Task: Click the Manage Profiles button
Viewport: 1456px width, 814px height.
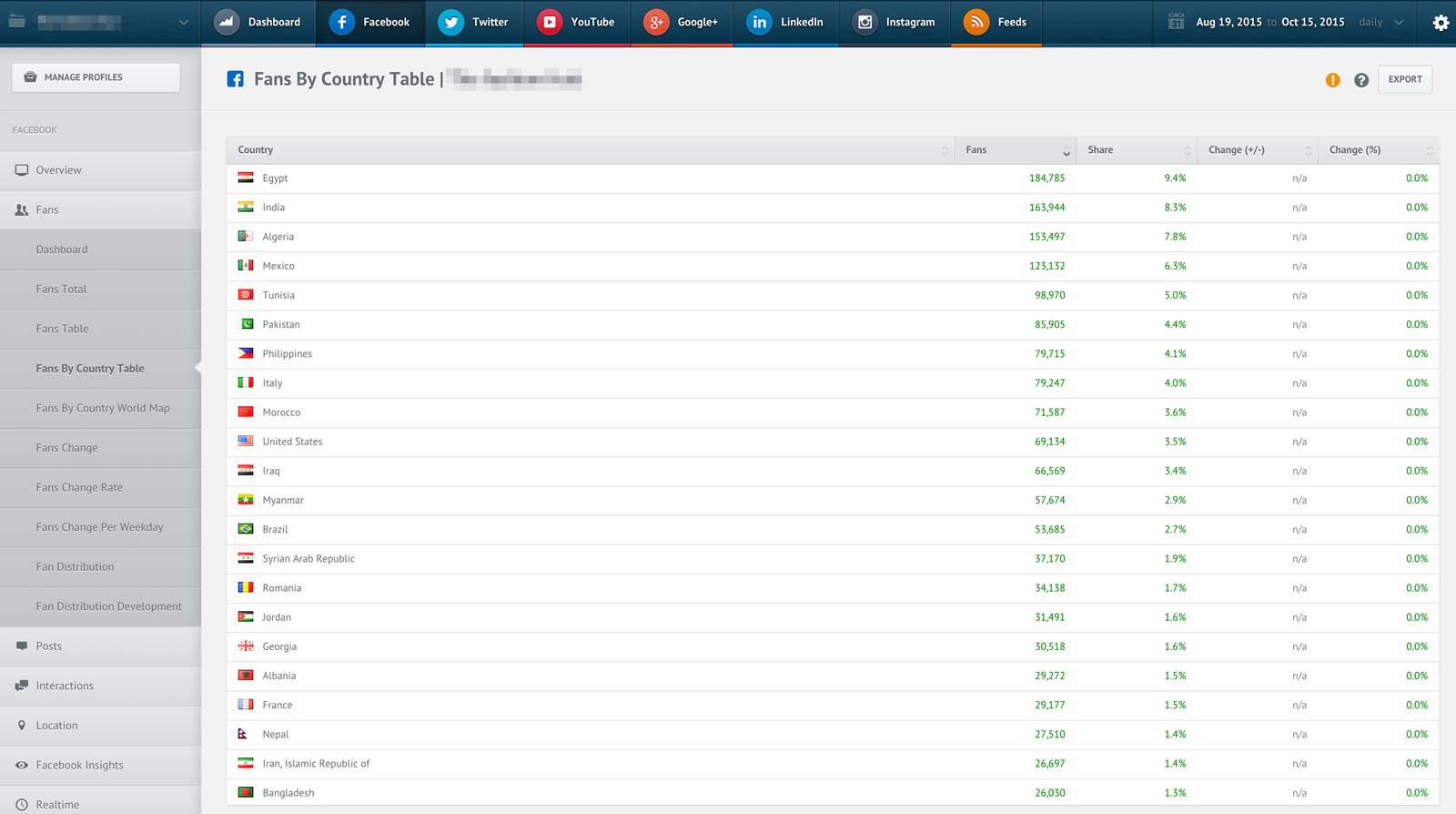Action: (96, 77)
